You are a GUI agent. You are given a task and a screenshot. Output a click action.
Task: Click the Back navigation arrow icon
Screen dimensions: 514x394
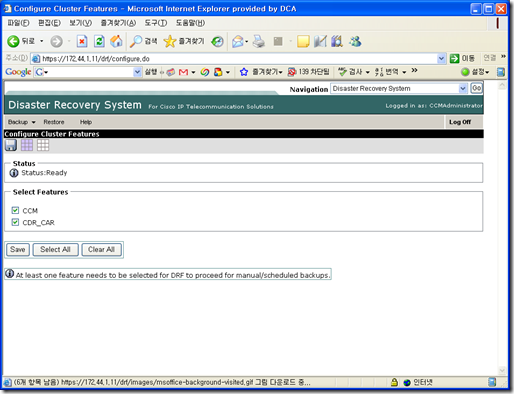pos(13,41)
